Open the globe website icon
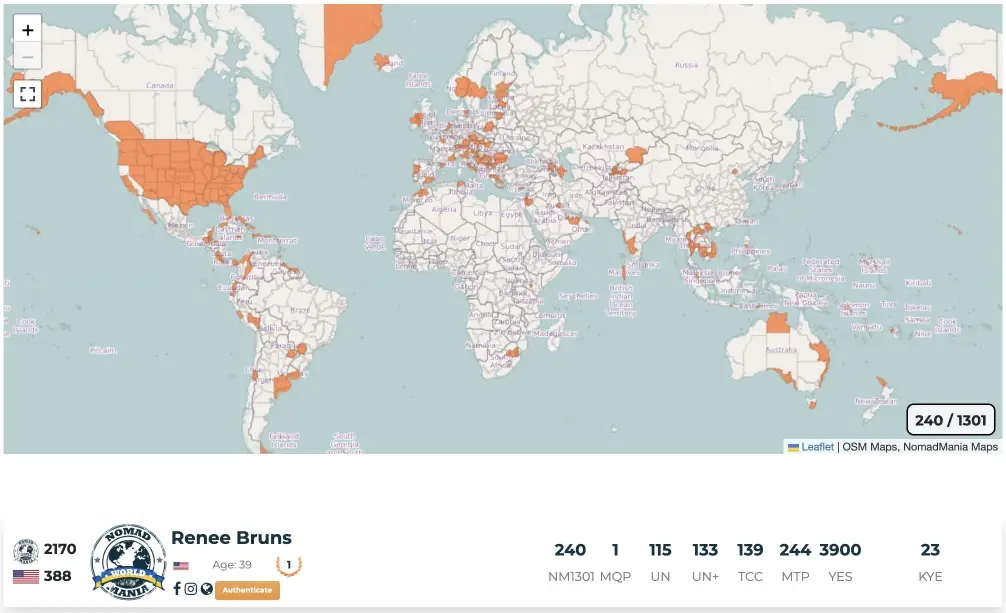Image resolution: width=1006 pixels, height=613 pixels. pos(206,589)
